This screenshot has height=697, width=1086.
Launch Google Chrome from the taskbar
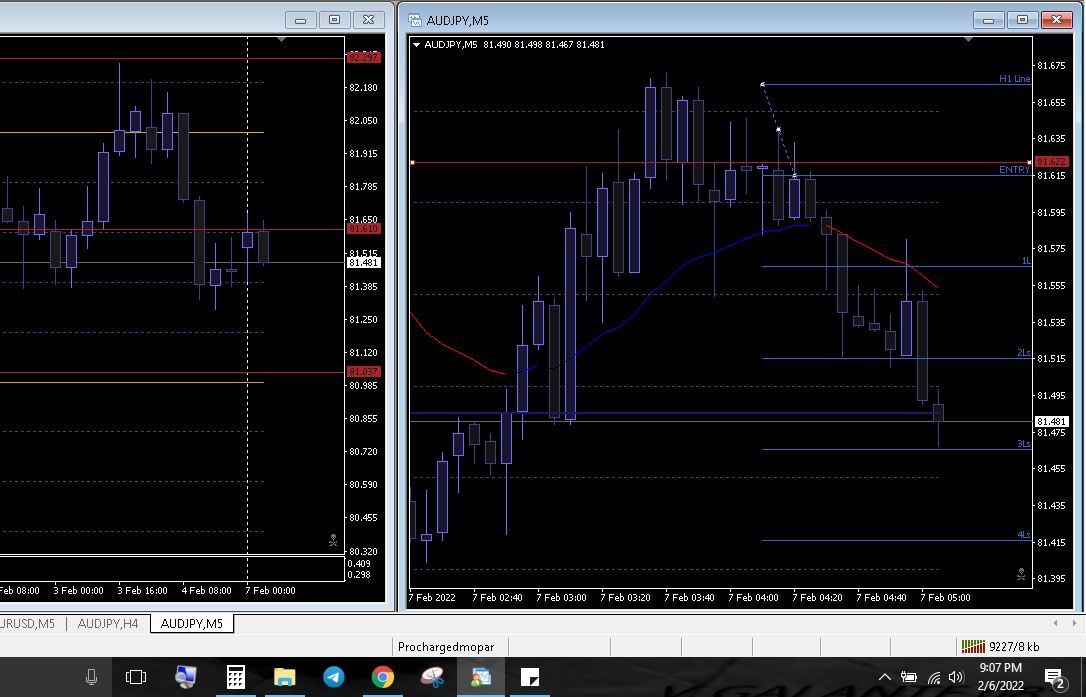(382, 677)
